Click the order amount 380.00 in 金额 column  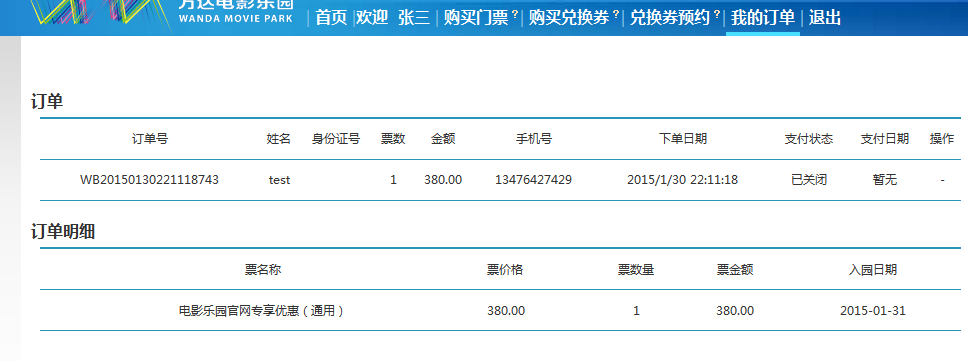point(443,180)
